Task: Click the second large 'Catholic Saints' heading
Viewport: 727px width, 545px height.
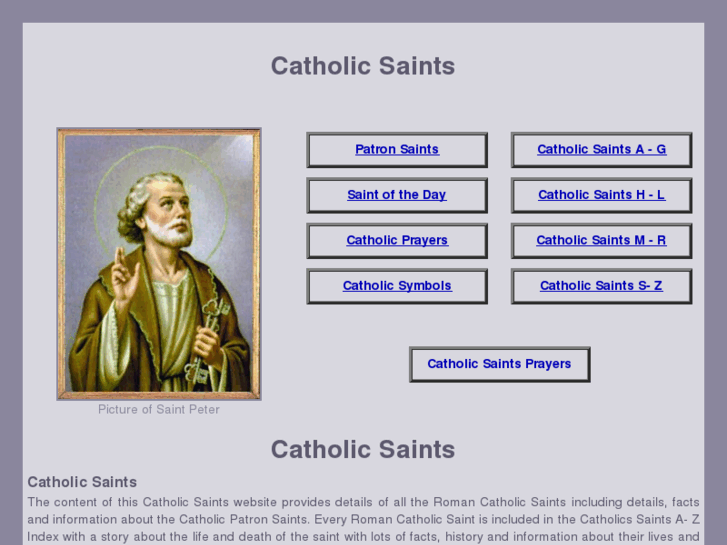Action: [x=363, y=449]
